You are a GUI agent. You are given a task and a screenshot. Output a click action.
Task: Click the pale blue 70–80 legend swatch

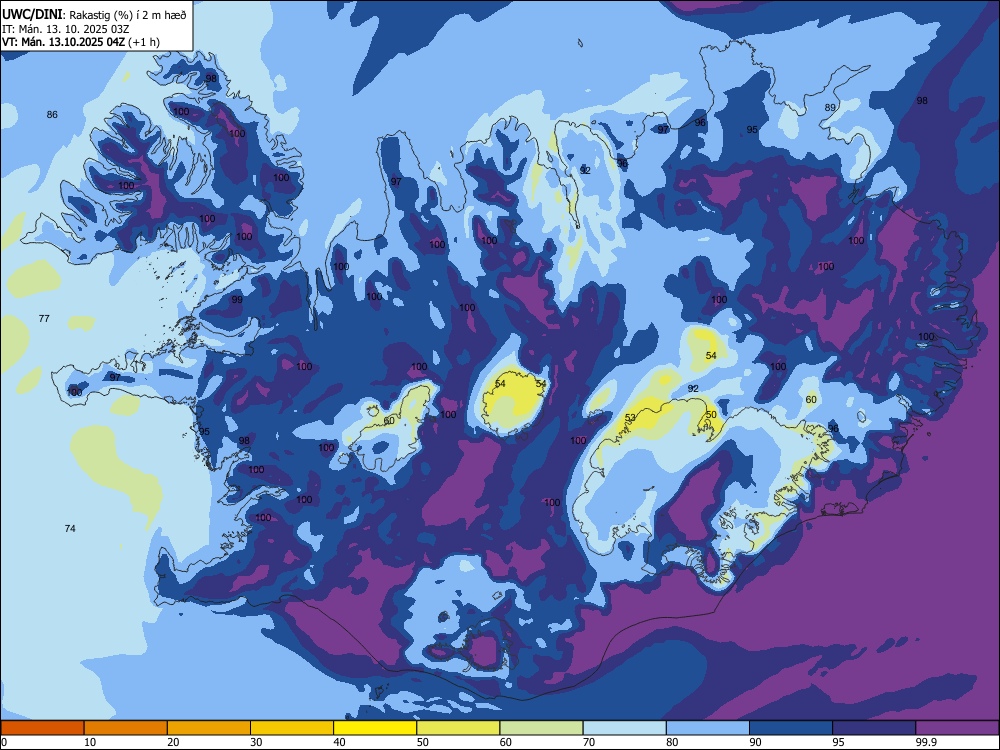[625, 728]
